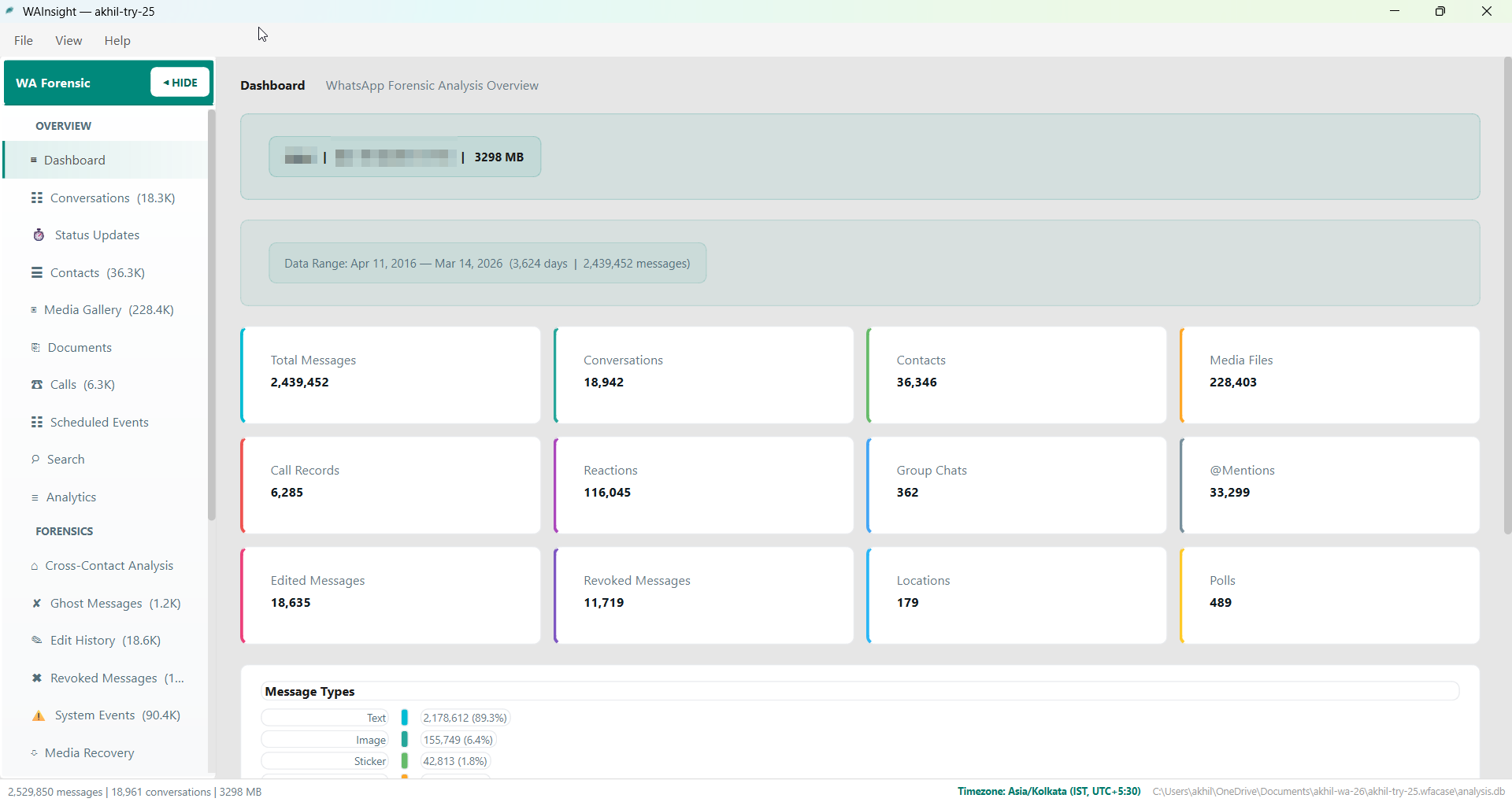This screenshot has width=1512, height=802.
Task: Click the Analytics icon in sidebar
Action: (x=35, y=497)
